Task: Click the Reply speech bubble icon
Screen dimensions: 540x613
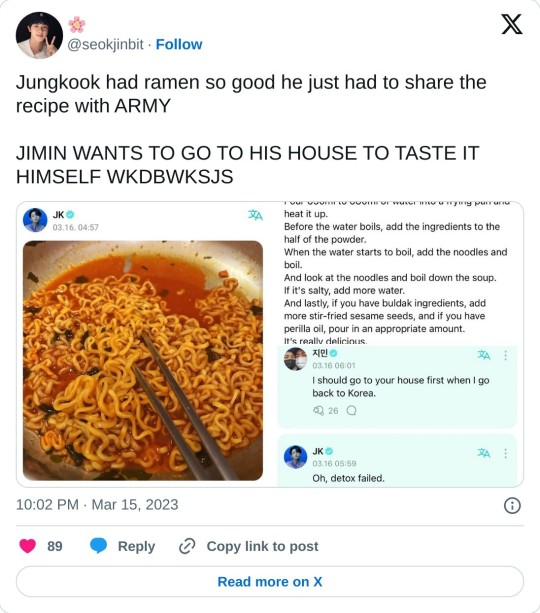Action: click(x=98, y=546)
